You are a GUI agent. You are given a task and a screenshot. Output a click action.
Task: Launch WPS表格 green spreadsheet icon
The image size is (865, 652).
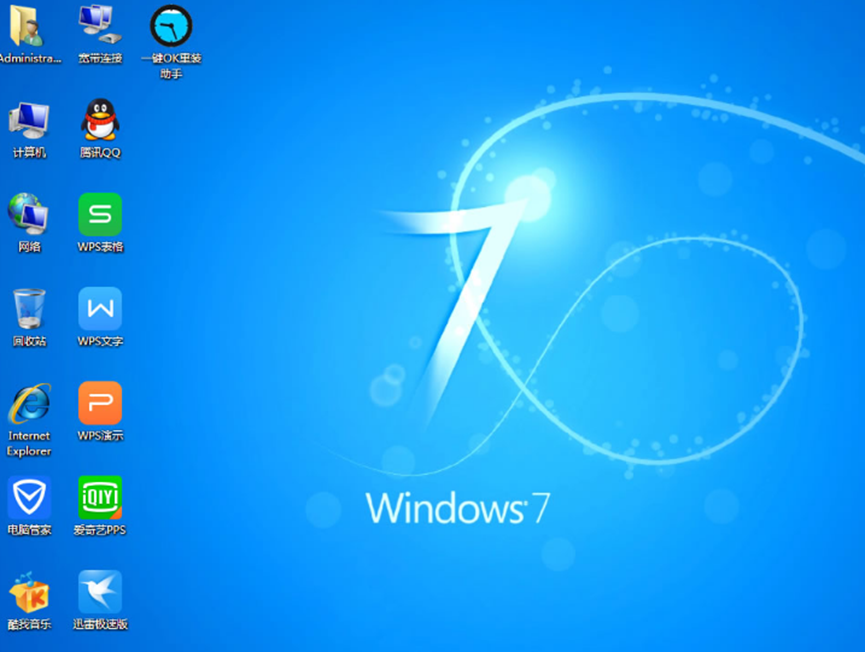coord(100,215)
